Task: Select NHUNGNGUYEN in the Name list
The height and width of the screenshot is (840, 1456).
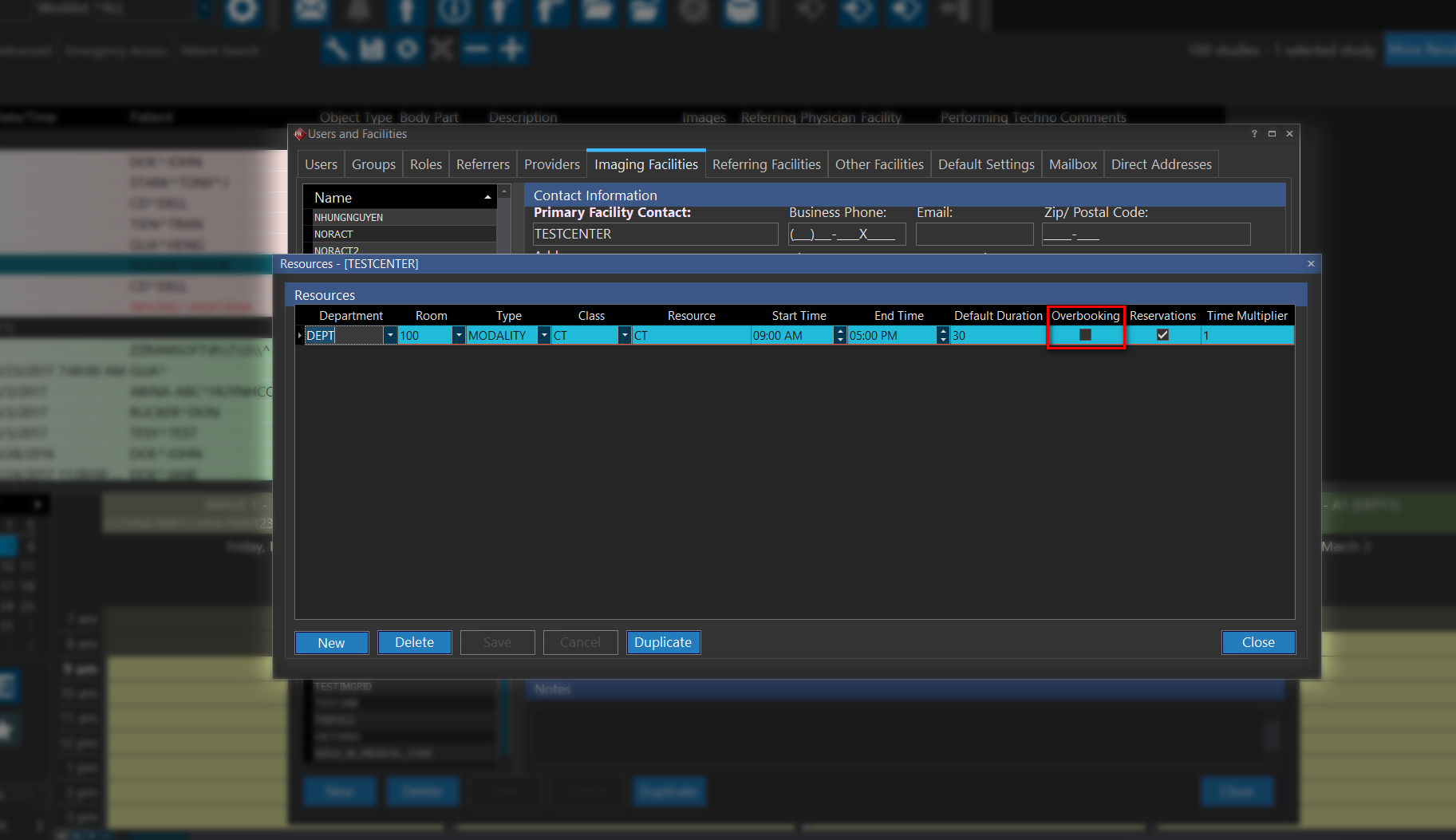Action: point(349,217)
